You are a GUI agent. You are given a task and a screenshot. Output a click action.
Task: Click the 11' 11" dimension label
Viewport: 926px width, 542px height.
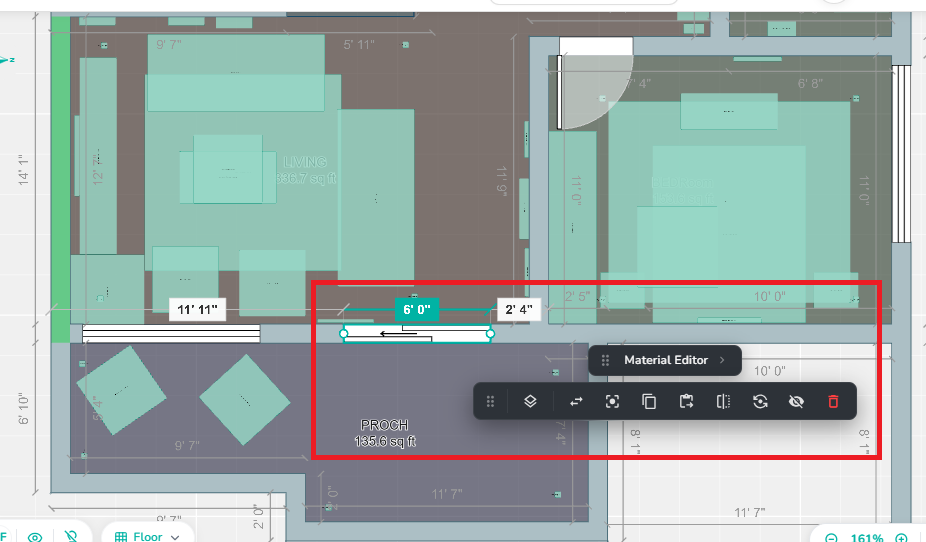pyautogui.click(x=197, y=309)
